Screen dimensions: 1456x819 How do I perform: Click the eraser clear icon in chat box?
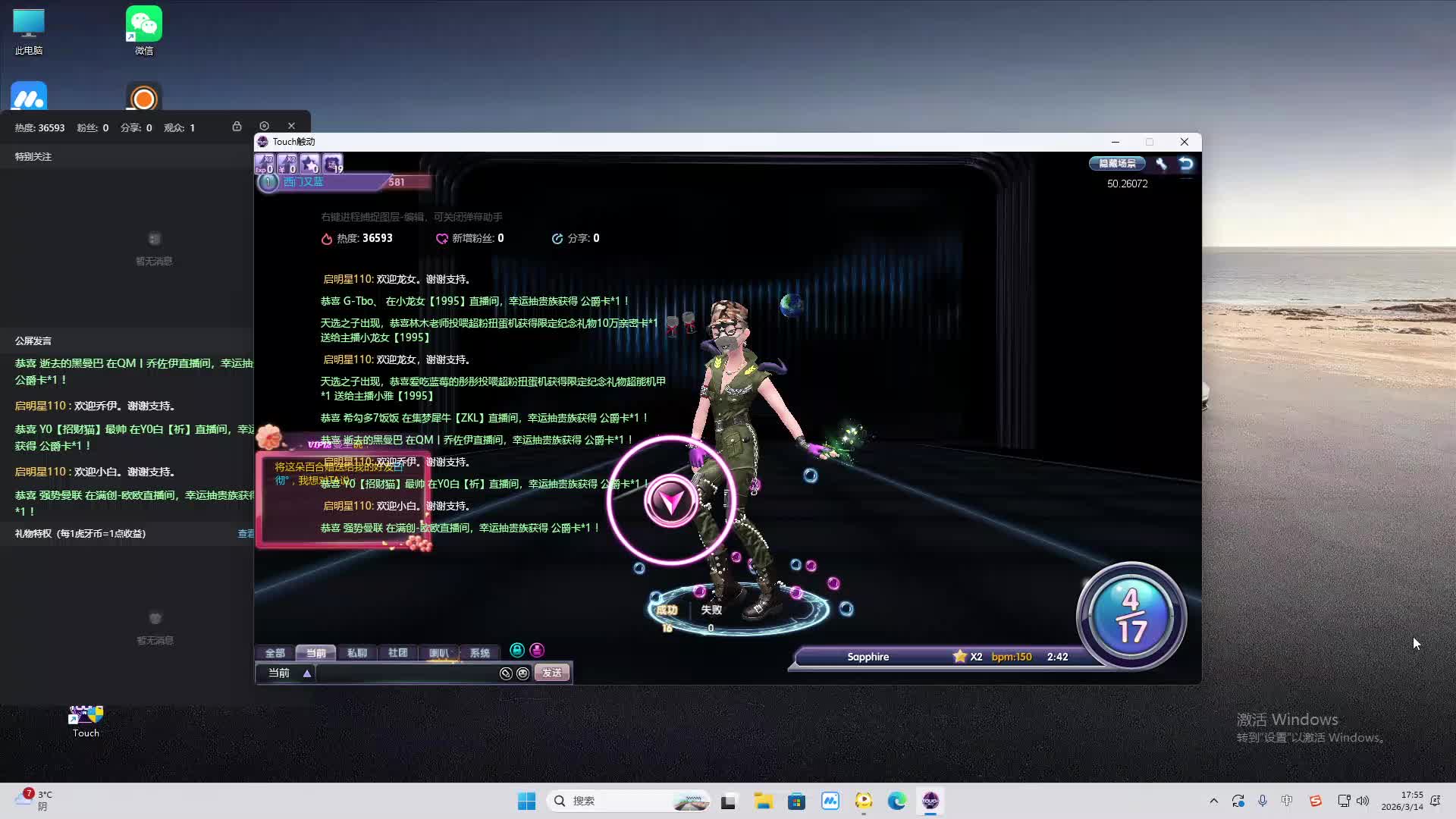(506, 673)
